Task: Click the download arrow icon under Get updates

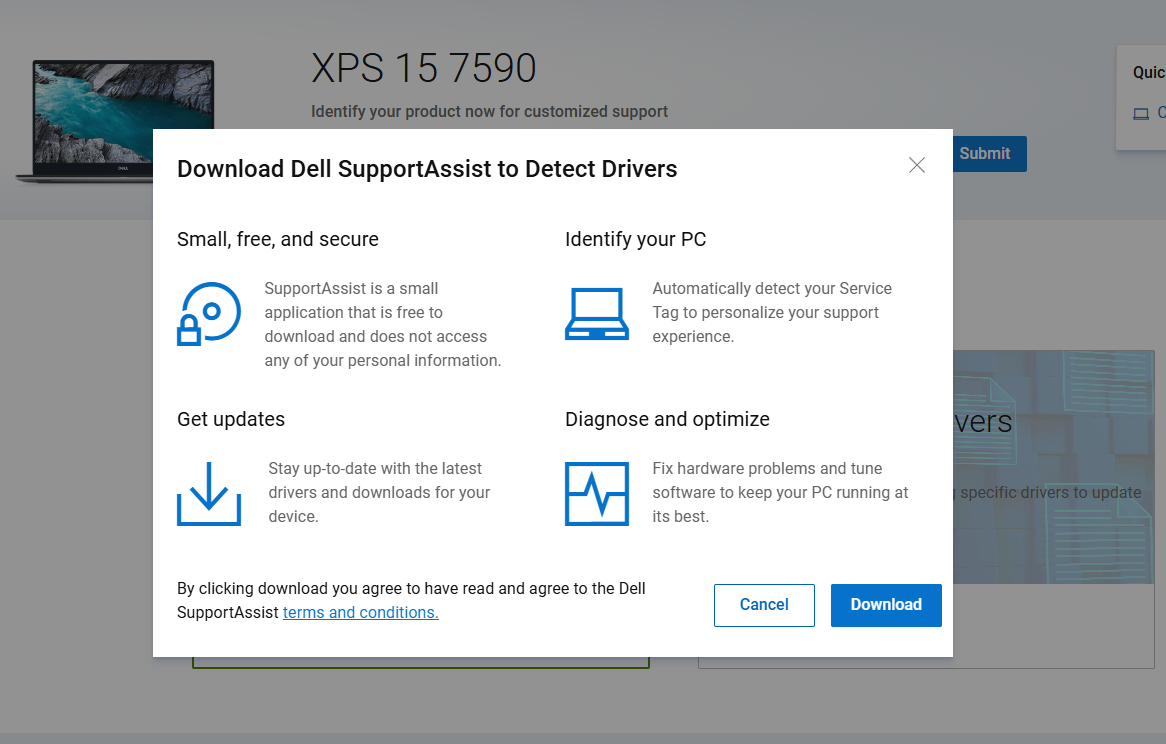Action: click(x=209, y=493)
